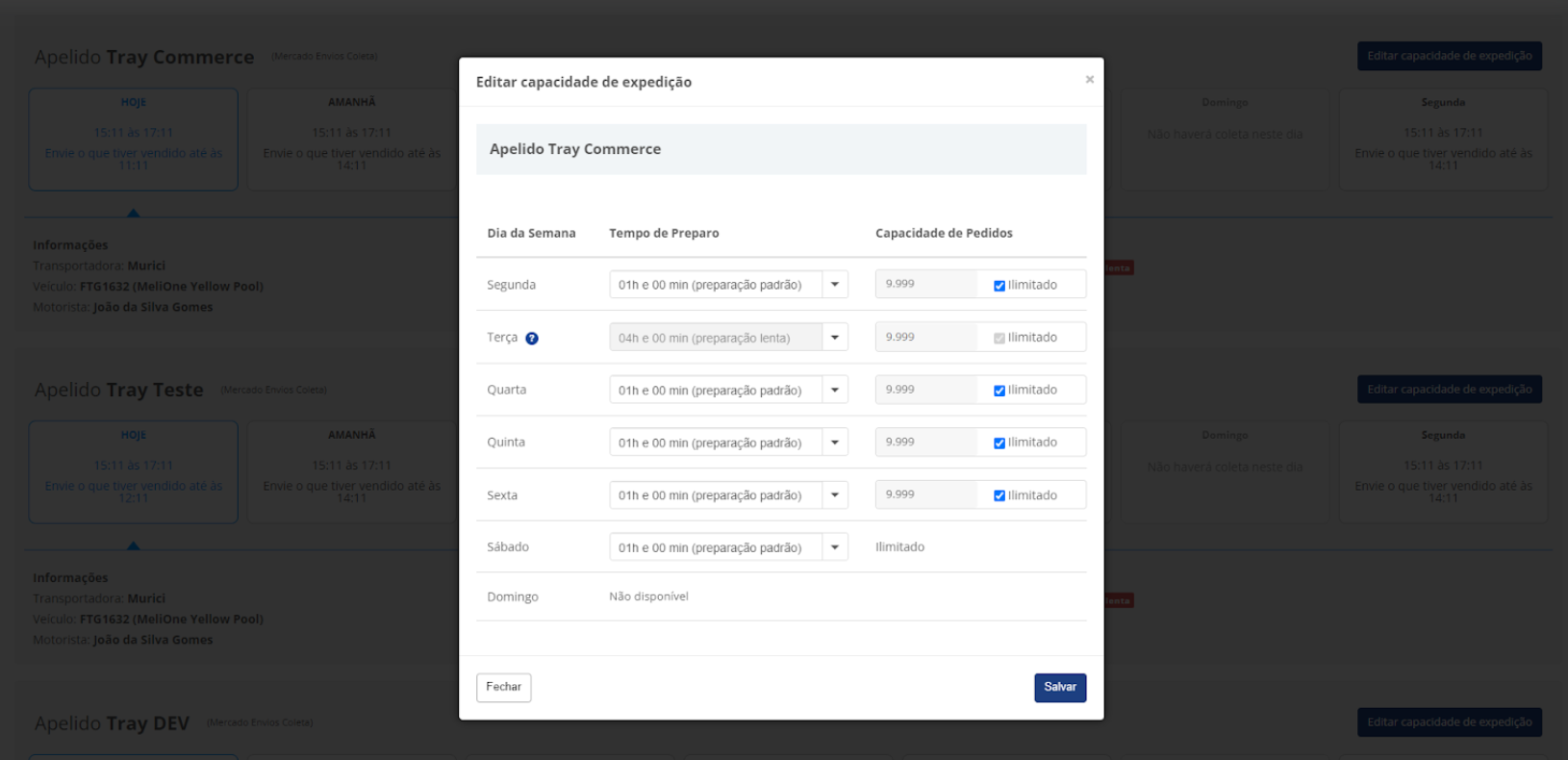This screenshot has height=760, width=1568.
Task: Click 'Sábado' row label
Action: coord(508,546)
